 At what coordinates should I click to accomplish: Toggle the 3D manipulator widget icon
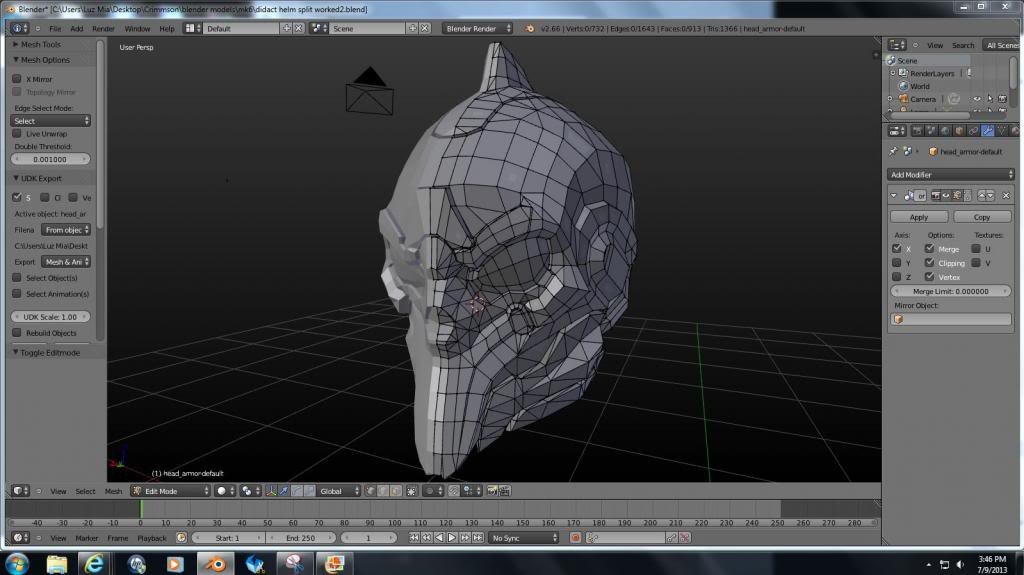pyautogui.click(x=271, y=491)
